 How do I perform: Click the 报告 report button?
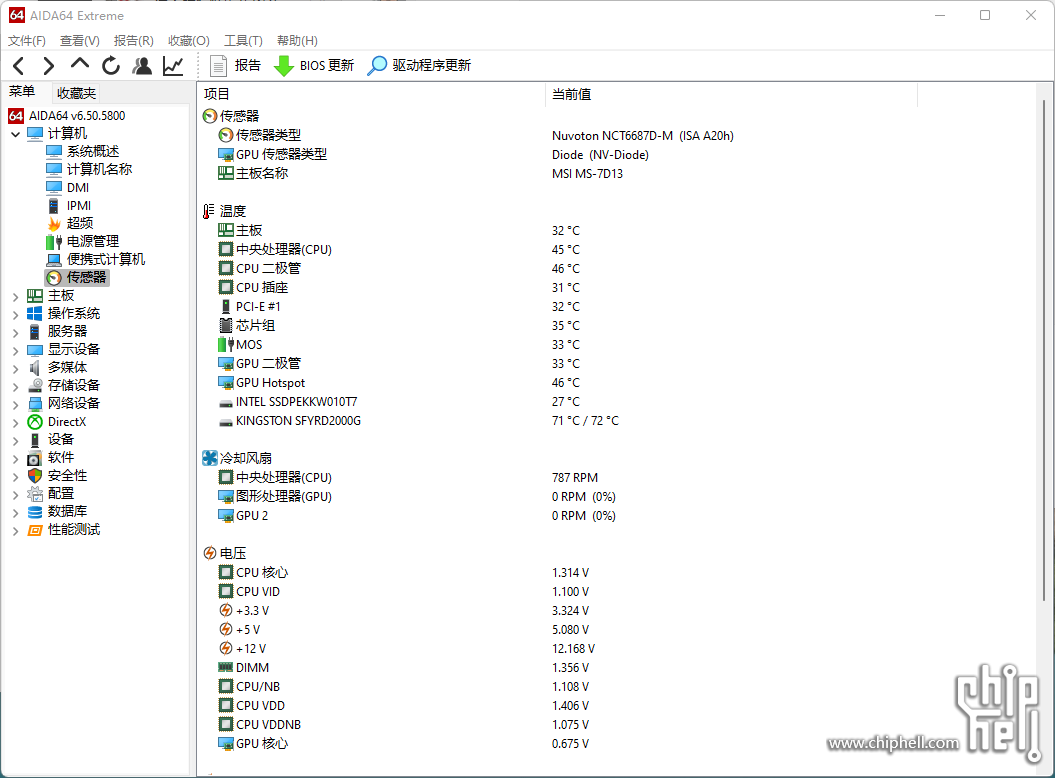click(235, 65)
